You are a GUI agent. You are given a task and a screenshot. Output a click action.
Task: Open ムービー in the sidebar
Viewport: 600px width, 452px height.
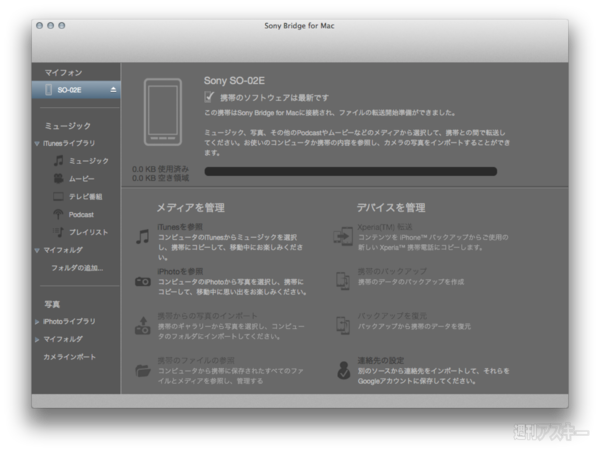point(82,179)
